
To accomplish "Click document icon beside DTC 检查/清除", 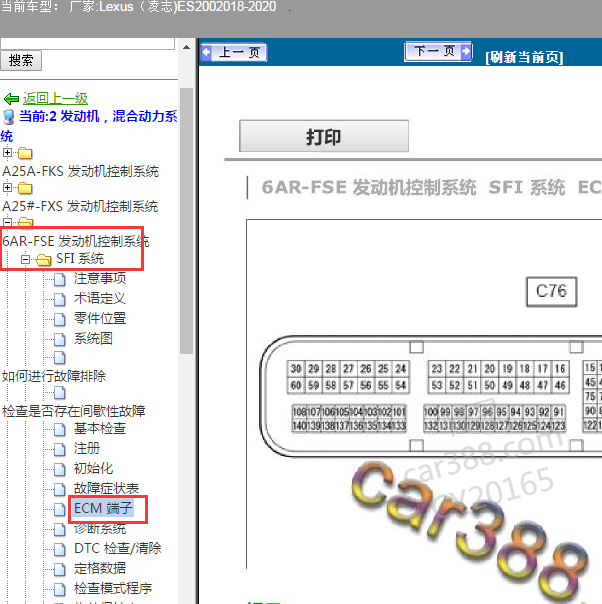I will tap(60, 550).
